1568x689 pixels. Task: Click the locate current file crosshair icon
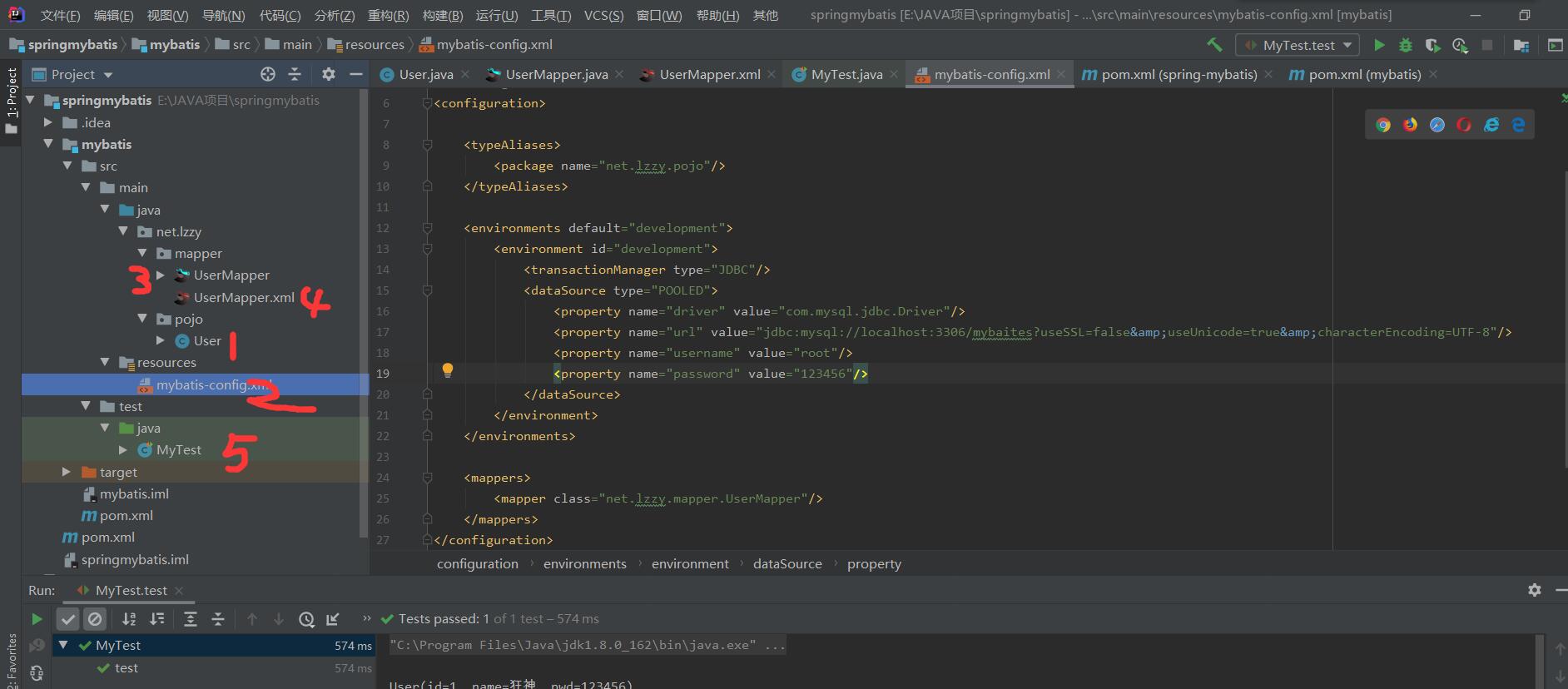pos(267,74)
